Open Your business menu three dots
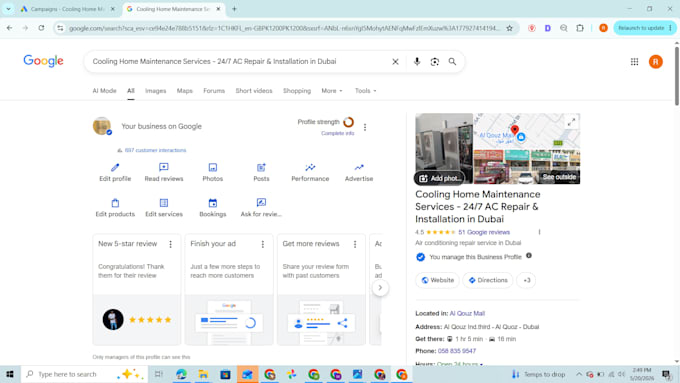 [x=365, y=127]
